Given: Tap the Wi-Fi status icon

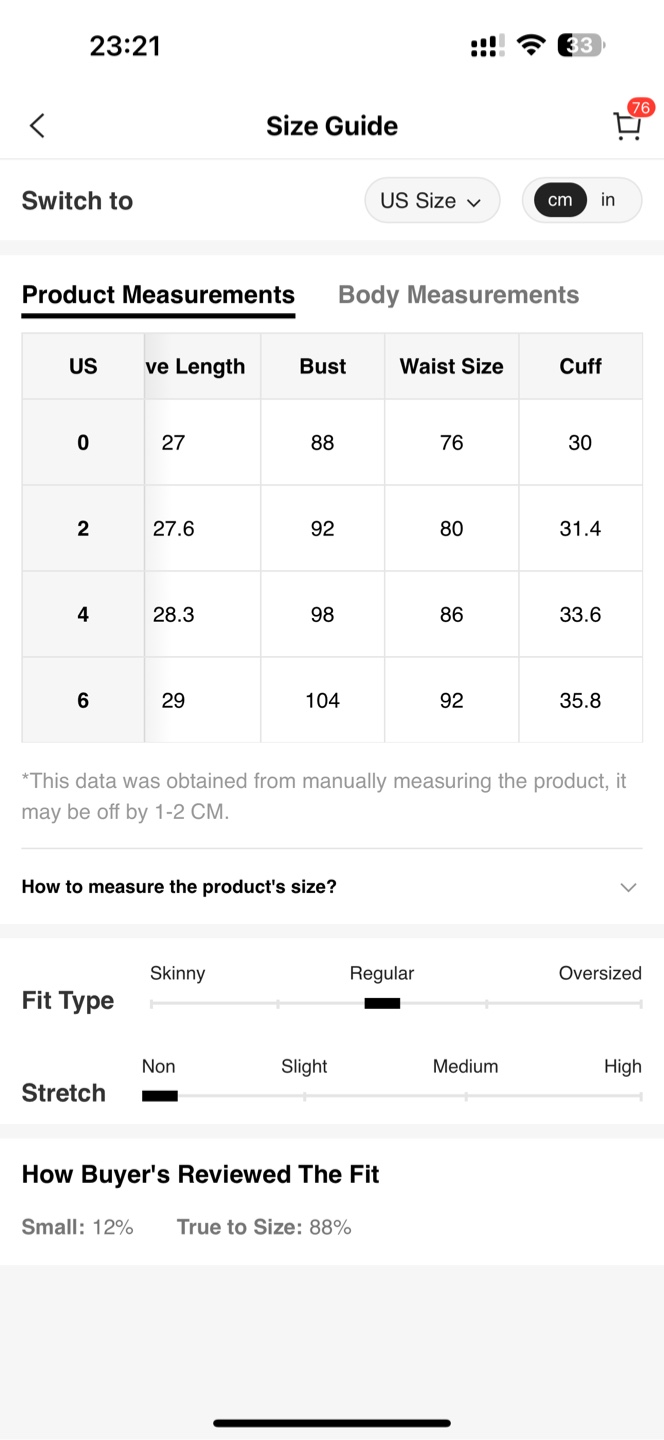Looking at the screenshot, I should (x=532, y=45).
